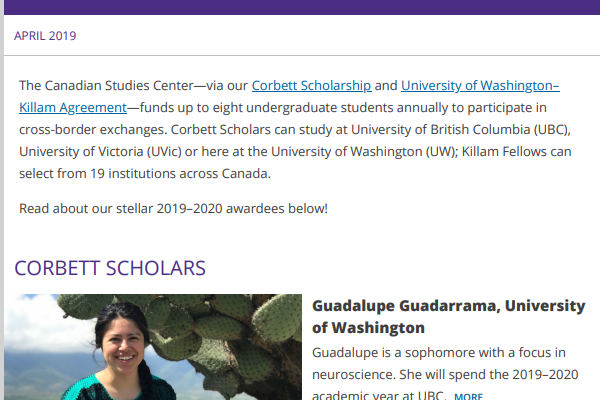Click the gray vertical strip at left edge
Screen dimensions: 600x400
[2, 200]
